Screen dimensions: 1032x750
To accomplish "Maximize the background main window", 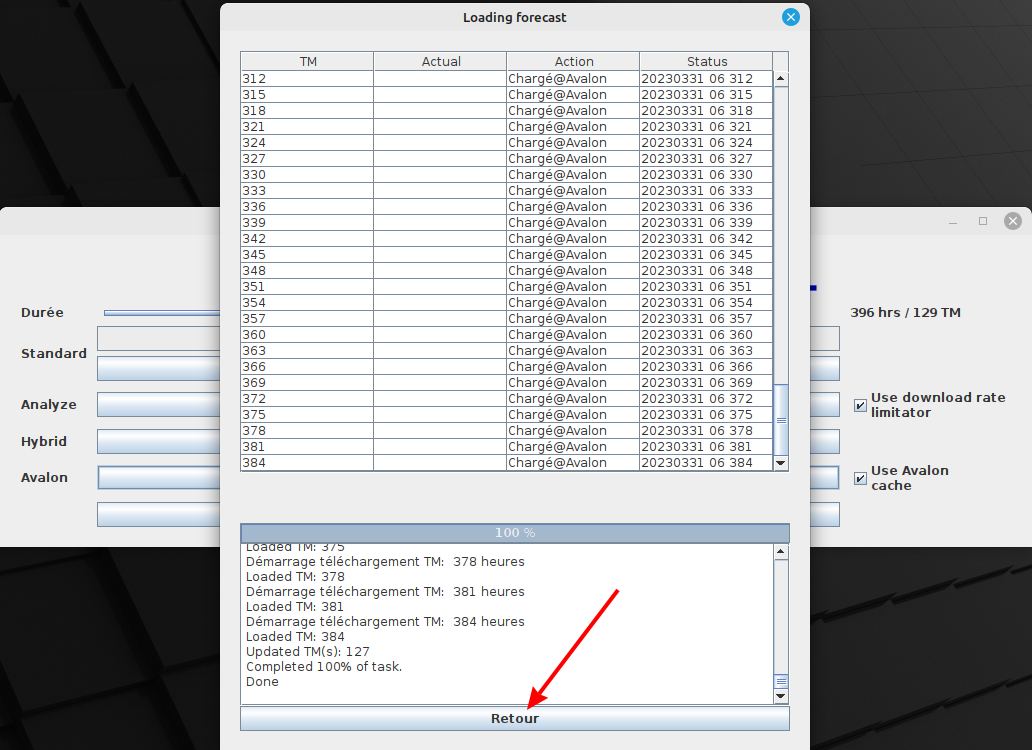I will [983, 221].
